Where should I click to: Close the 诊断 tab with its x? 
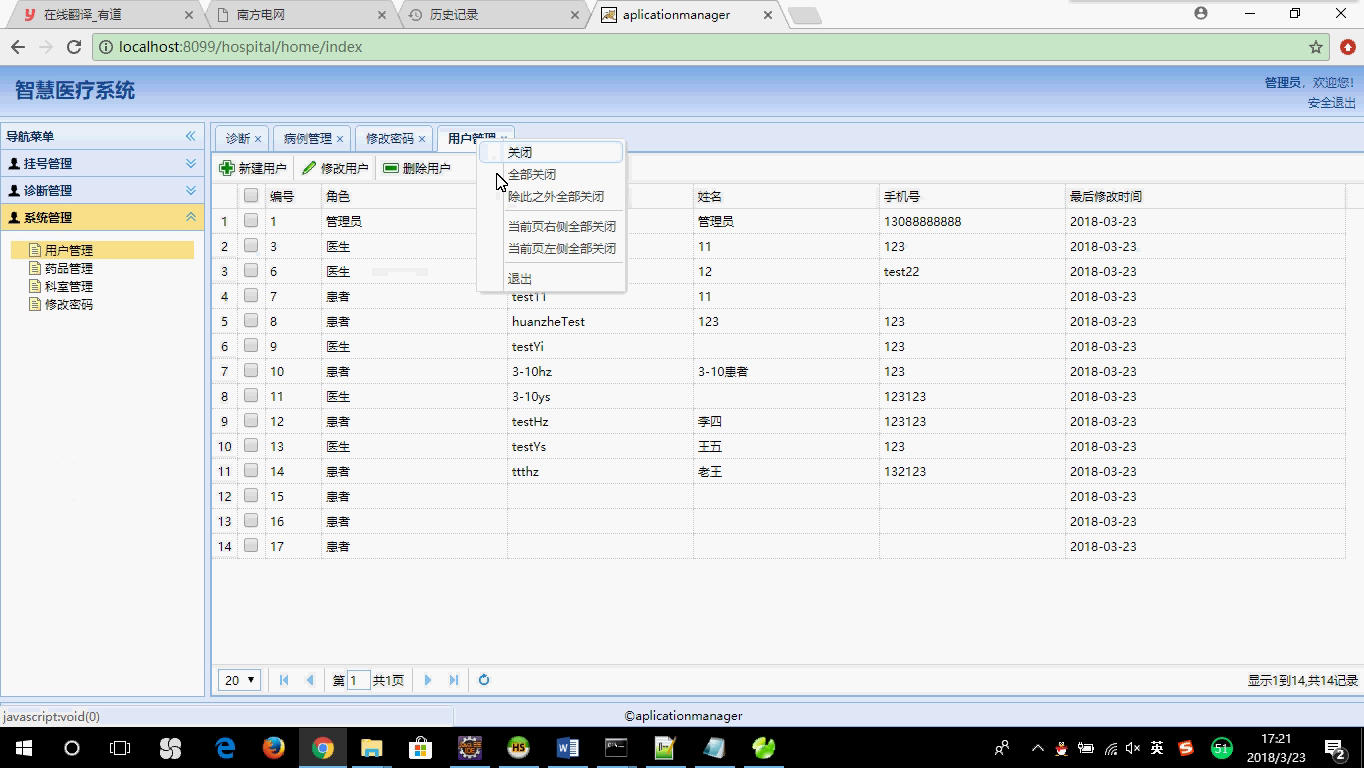tap(258, 139)
